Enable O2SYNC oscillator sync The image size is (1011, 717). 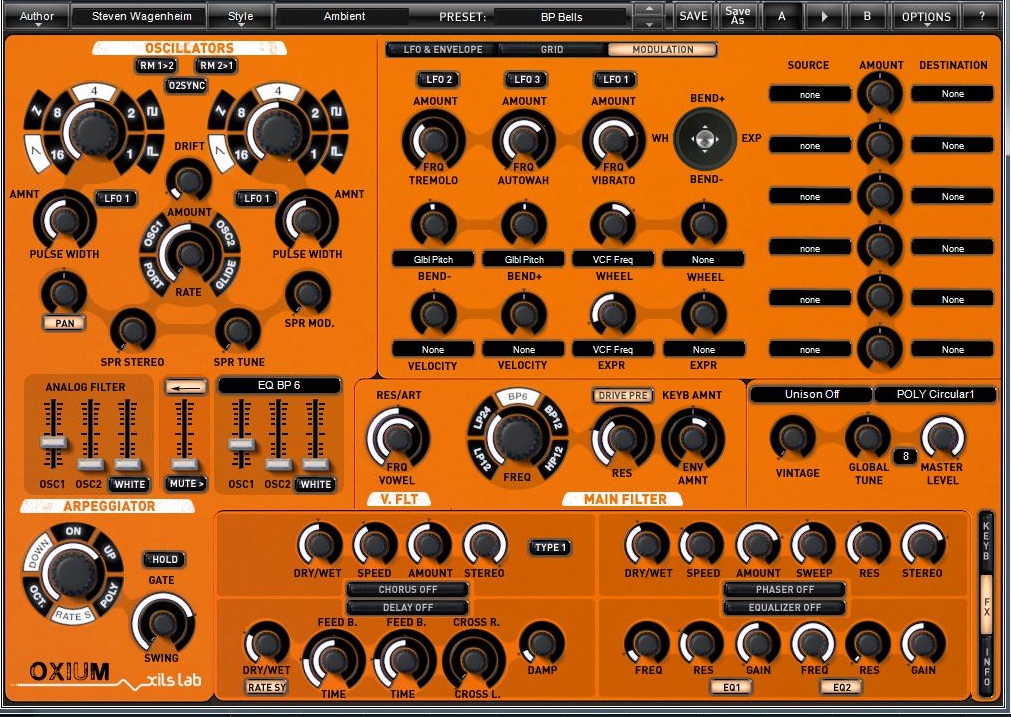[186, 85]
